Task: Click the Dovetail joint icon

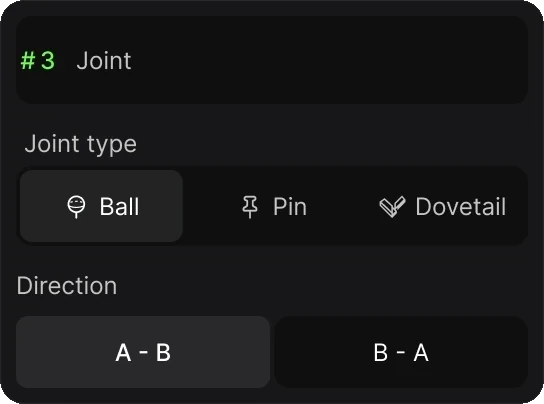Action: tap(392, 207)
